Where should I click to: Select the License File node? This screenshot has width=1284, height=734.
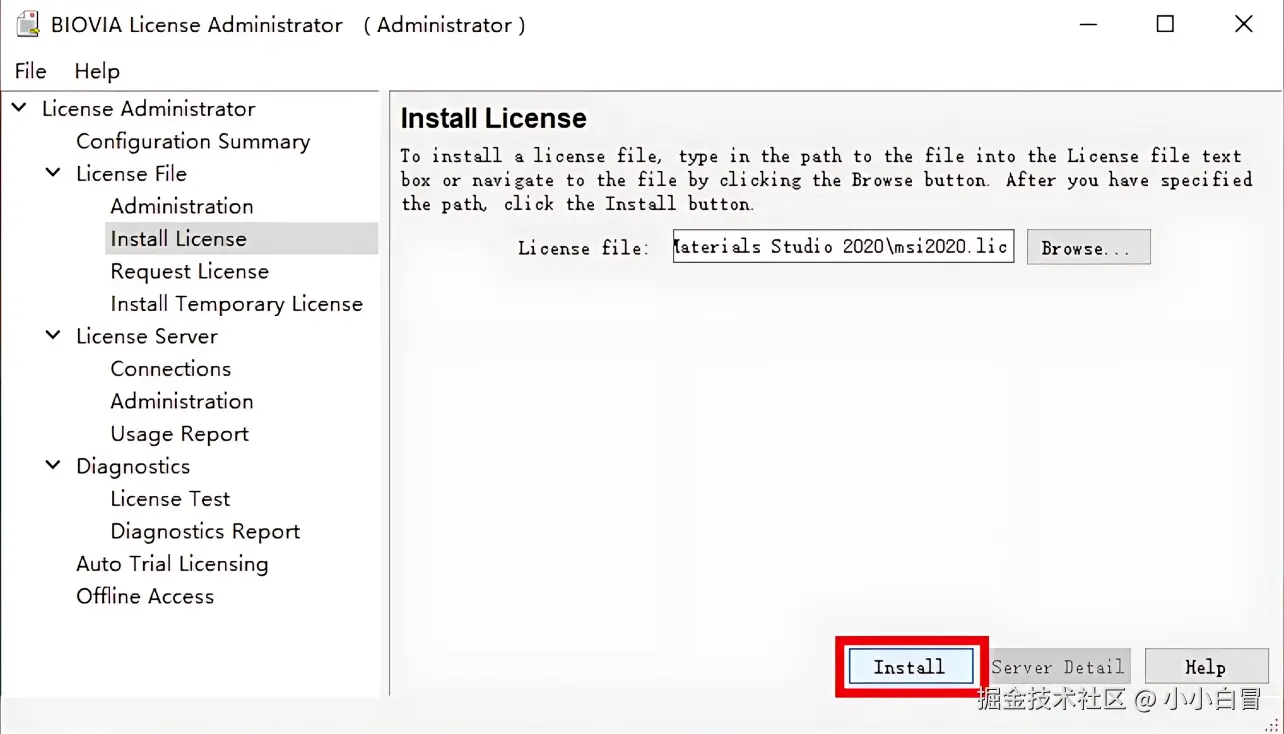(131, 173)
